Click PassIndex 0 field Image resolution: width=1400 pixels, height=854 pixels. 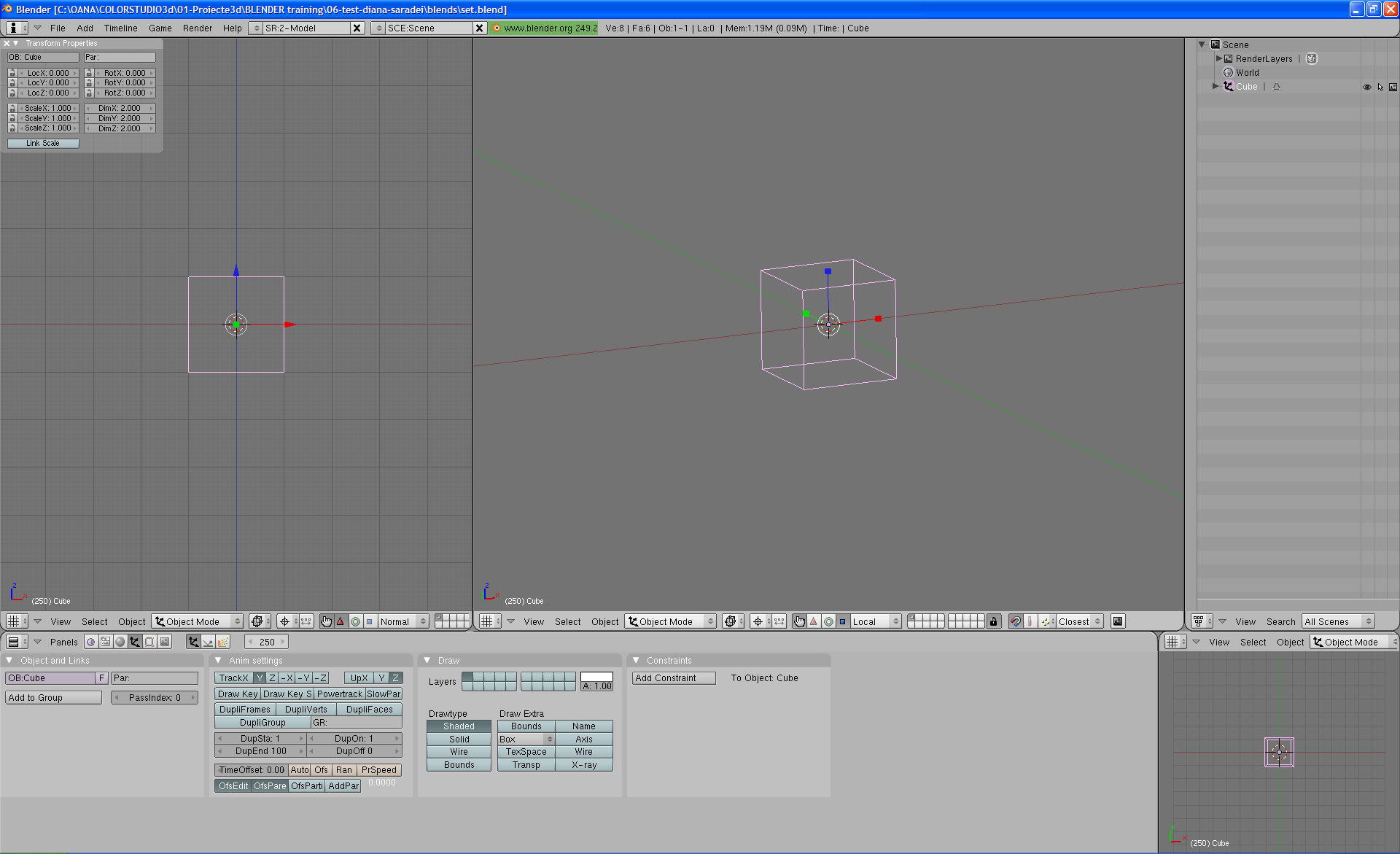(x=155, y=698)
